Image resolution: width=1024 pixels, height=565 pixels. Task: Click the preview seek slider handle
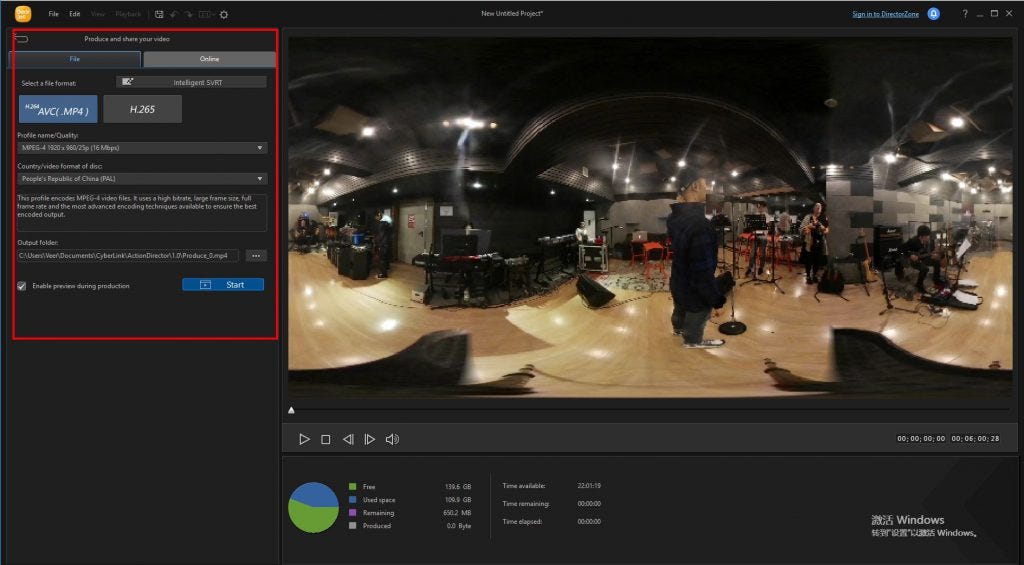point(291,410)
